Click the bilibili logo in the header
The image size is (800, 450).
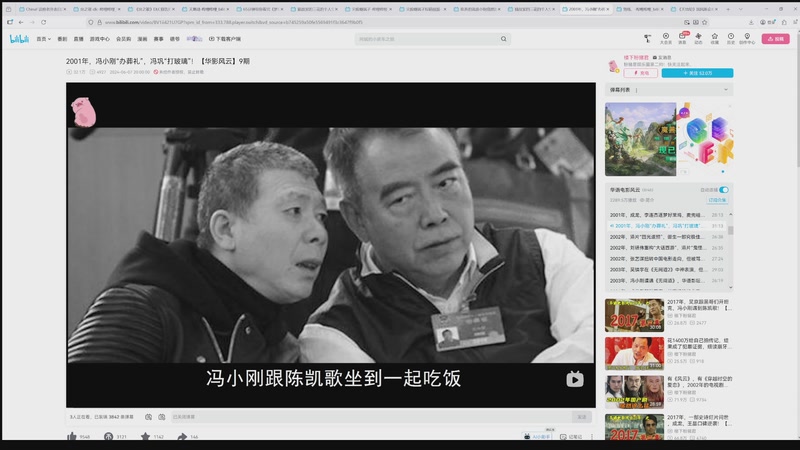pyautogui.click(x=19, y=39)
